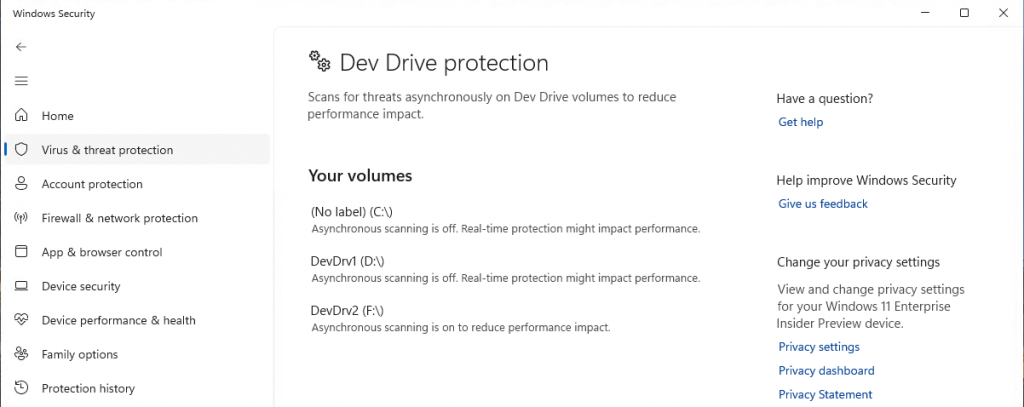Image resolution: width=1024 pixels, height=407 pixels.
Task: Select the Virus & threat protection shield icon
Action: pyautogui.click(x=21, y=150)
